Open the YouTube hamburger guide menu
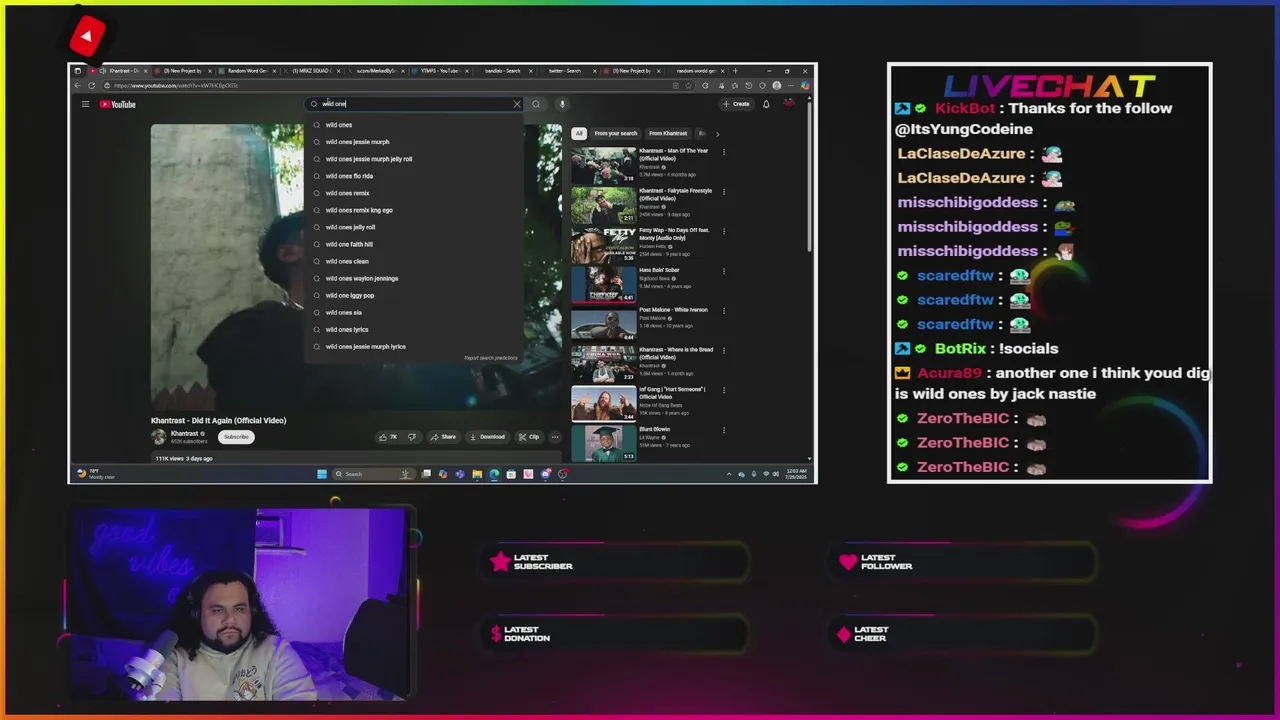Image resolution: width=1280 pixels, height=720 pixels. (85, 104)
